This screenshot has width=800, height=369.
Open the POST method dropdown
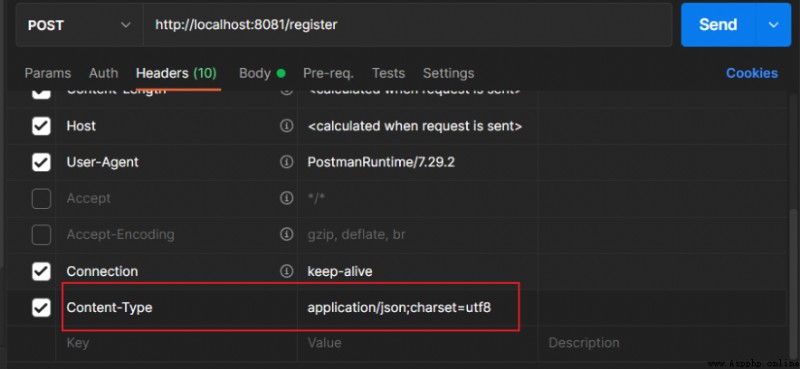[80, 25]
